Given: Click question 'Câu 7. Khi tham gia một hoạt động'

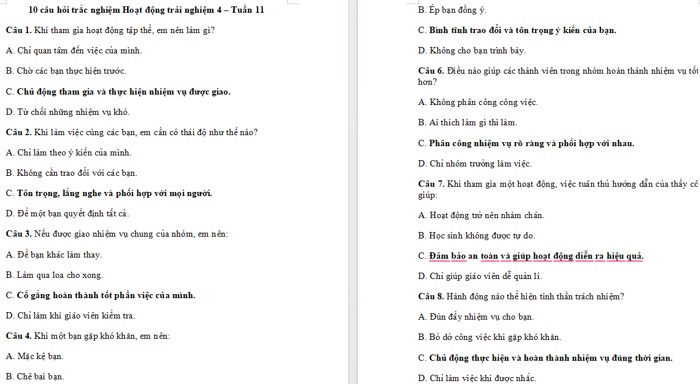Looking at the screenshot, I should coord(487,184).
